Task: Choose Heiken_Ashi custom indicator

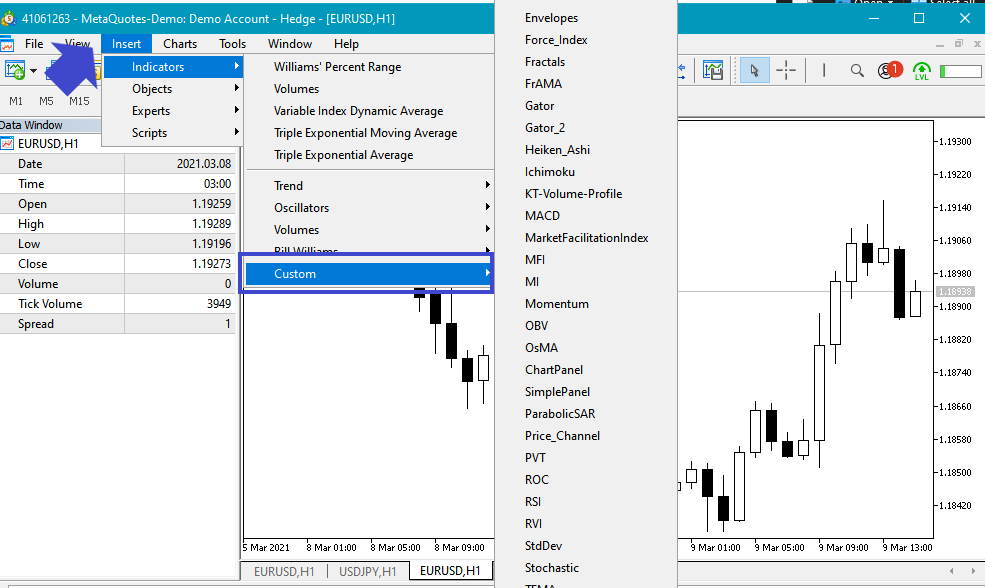Action: pyautogui.click(x=557, y=150)
